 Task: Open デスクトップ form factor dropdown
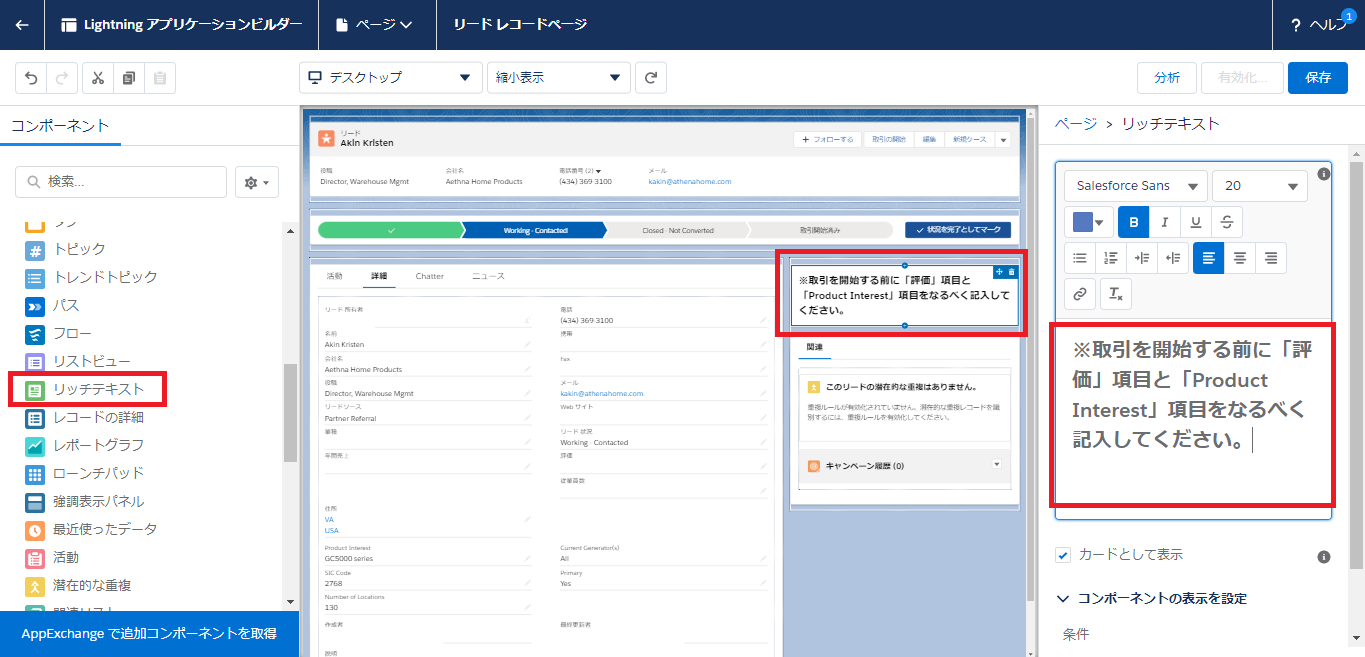tap(391, 78)
